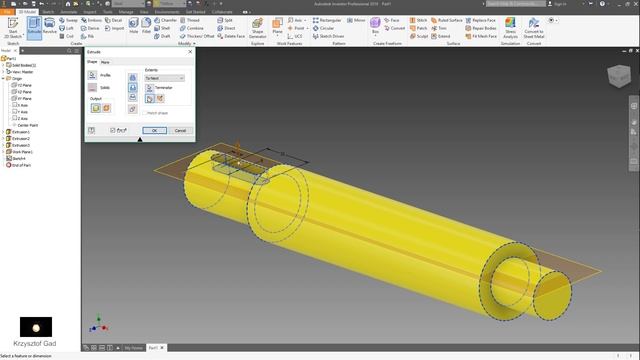Select the Stitch surface tool
Image resolution: width=640 pixels, height=360 pixels.
click(x=418, y=20)
